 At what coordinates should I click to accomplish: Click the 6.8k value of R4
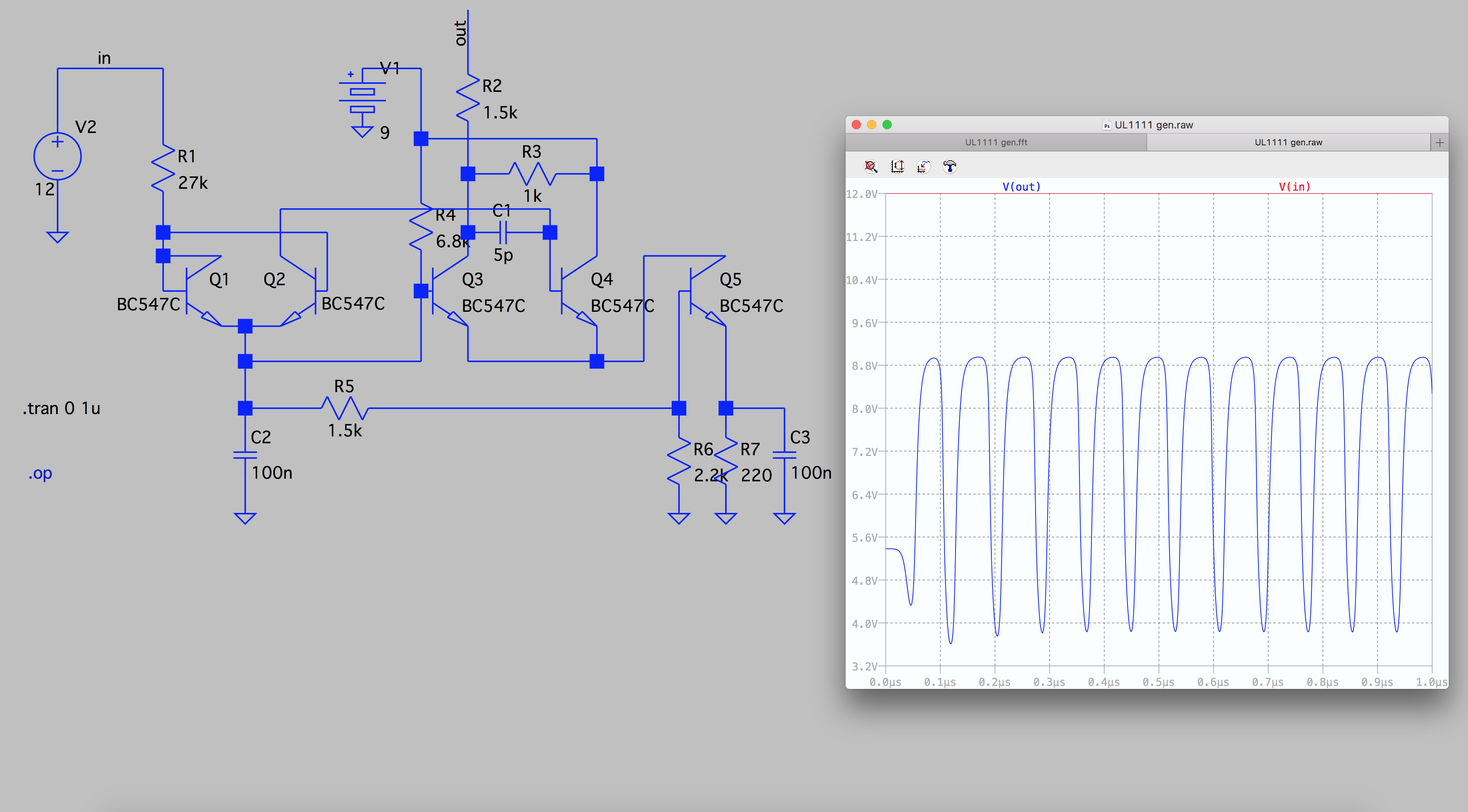coord(453,241)
